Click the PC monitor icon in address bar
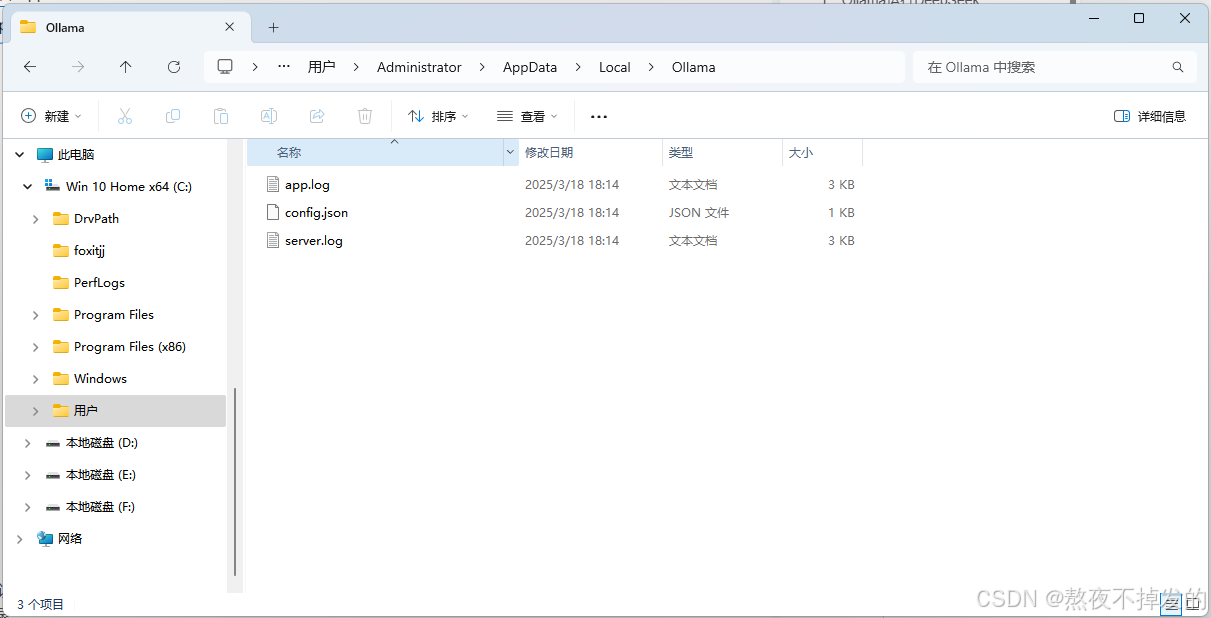1211x618 pixels. click(x=225, y=67)
